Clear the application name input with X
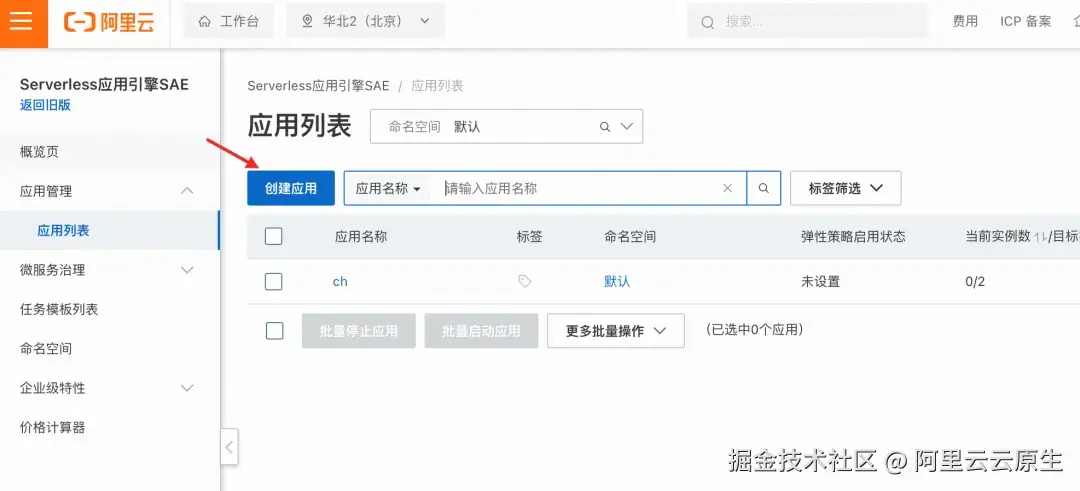 (727, 189)
